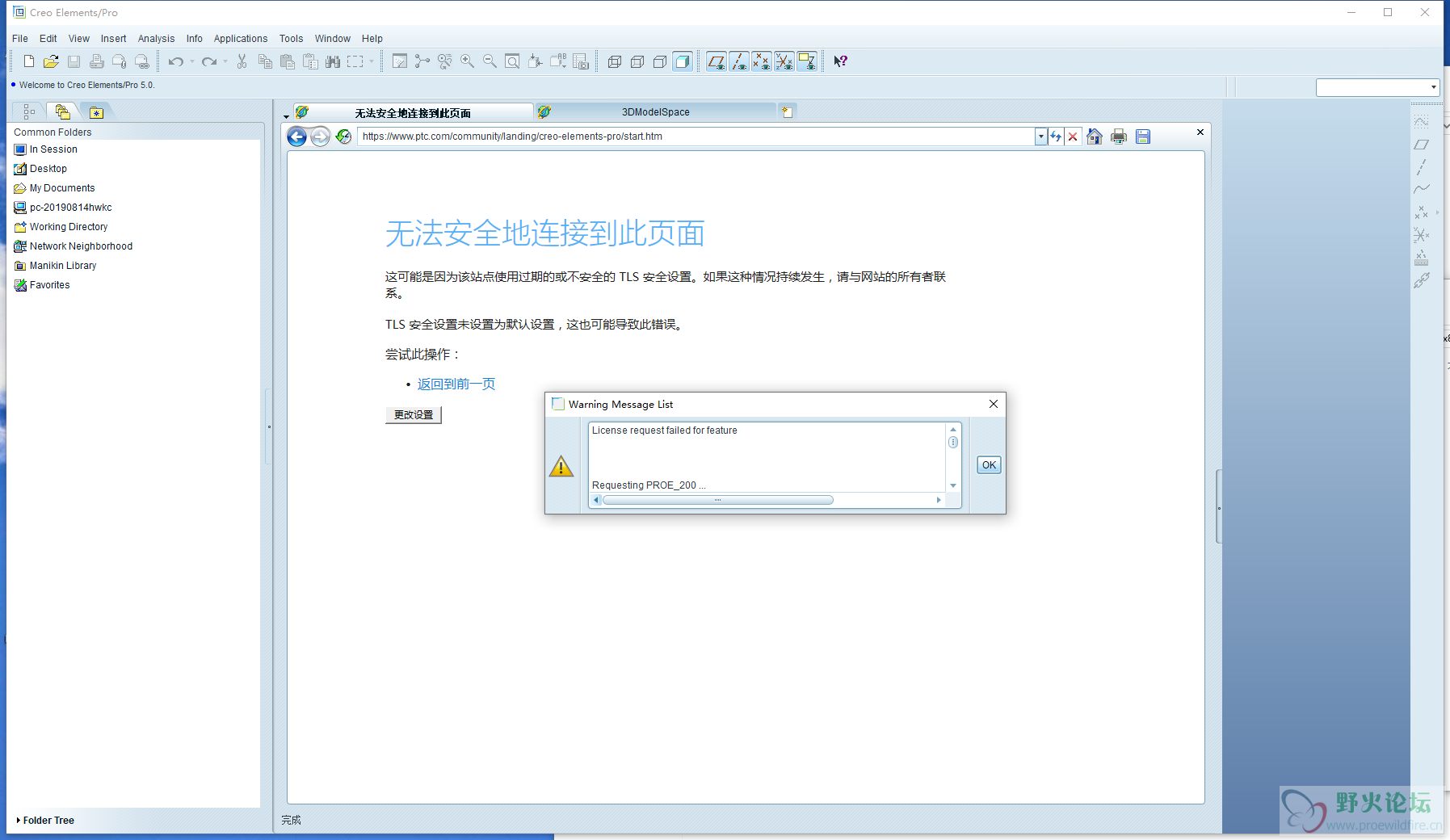Create a new file with New icon
This screenshot has height=840, width=1450.
click(29, 61)
